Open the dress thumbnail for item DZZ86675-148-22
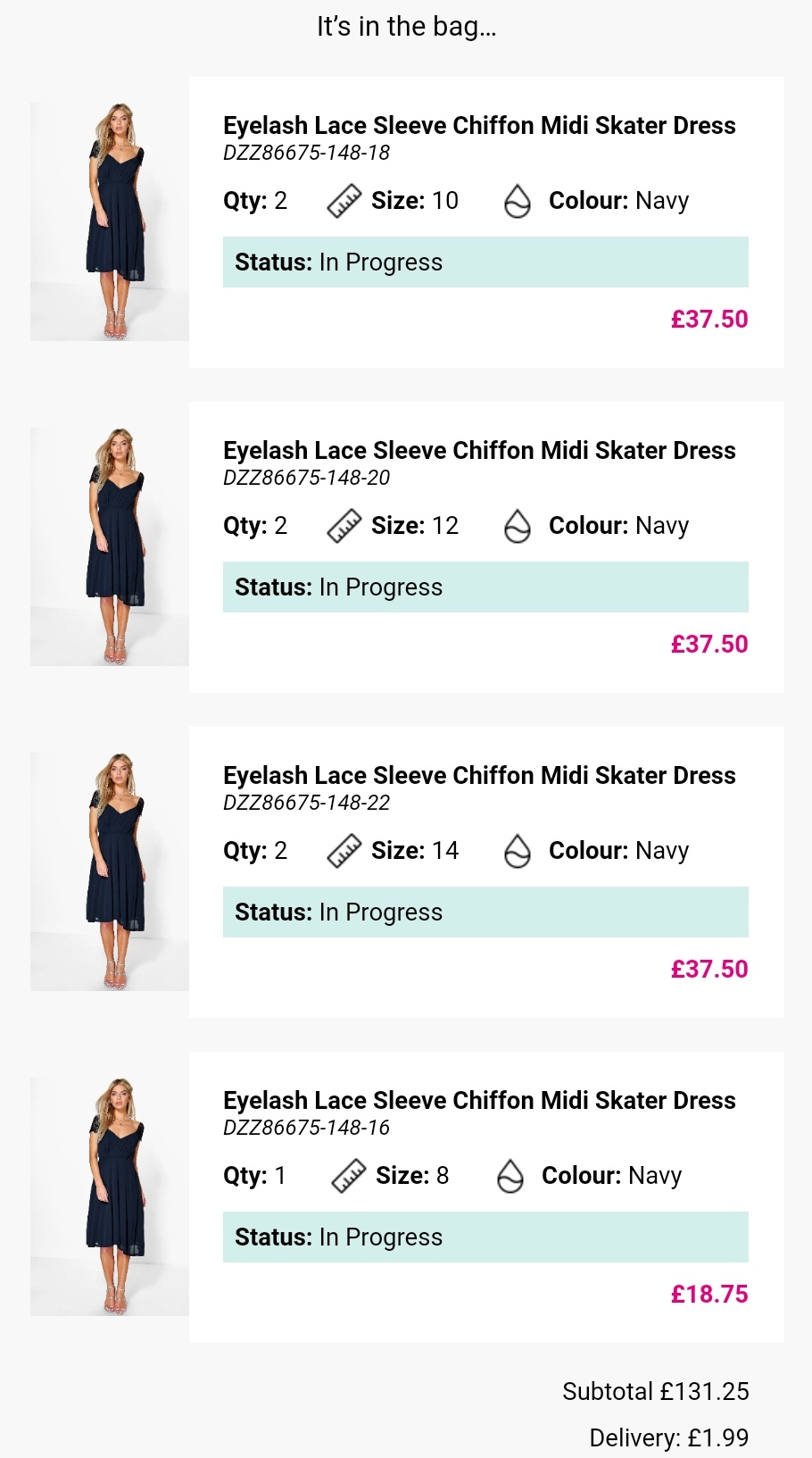The image size is (812, 1458). (x=110, y=871)
